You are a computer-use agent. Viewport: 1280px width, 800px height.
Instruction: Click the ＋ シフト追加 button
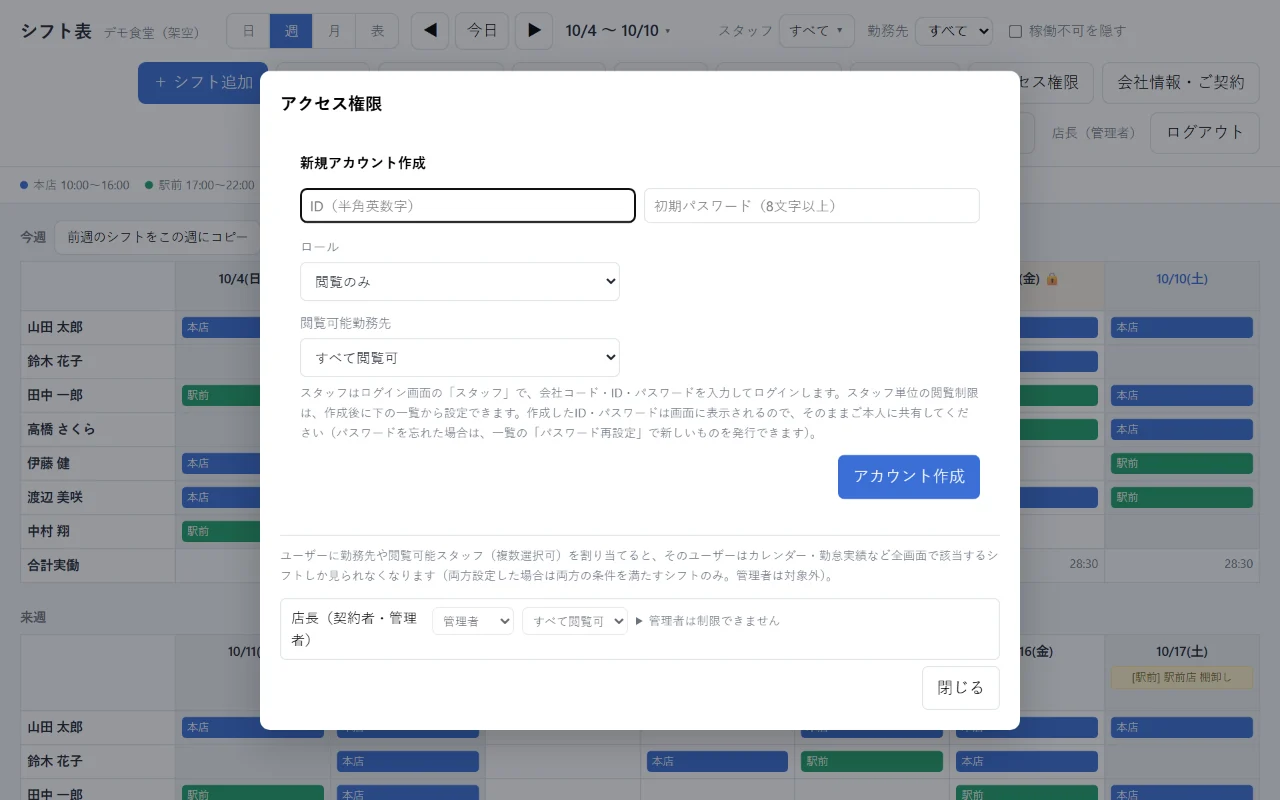[204, 83]
